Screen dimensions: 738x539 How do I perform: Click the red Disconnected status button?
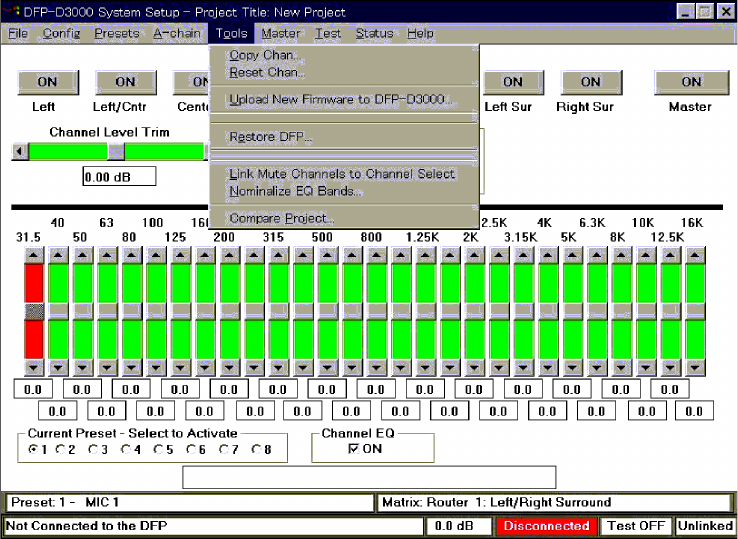click(546, 526)
